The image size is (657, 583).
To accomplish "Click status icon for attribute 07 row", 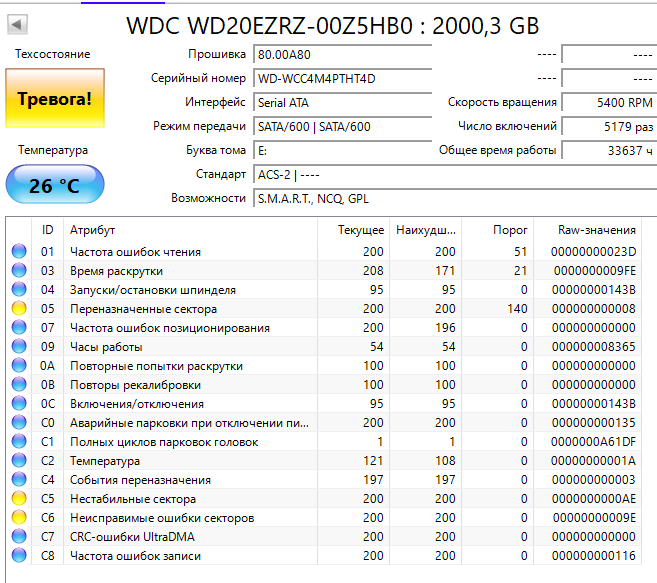I will [19, 327].
